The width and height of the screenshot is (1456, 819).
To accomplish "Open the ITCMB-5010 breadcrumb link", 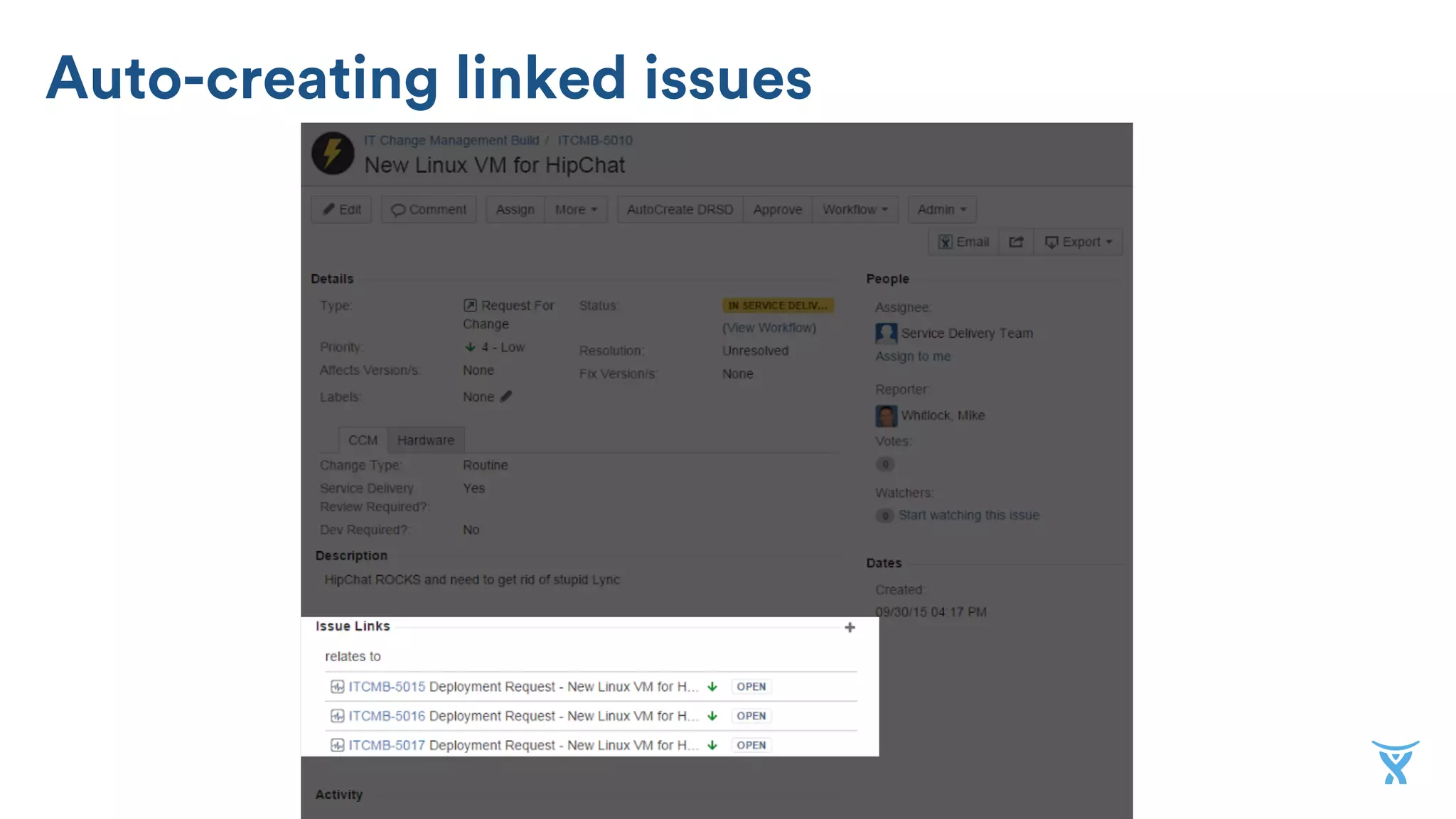I will (x=595, y=141).
